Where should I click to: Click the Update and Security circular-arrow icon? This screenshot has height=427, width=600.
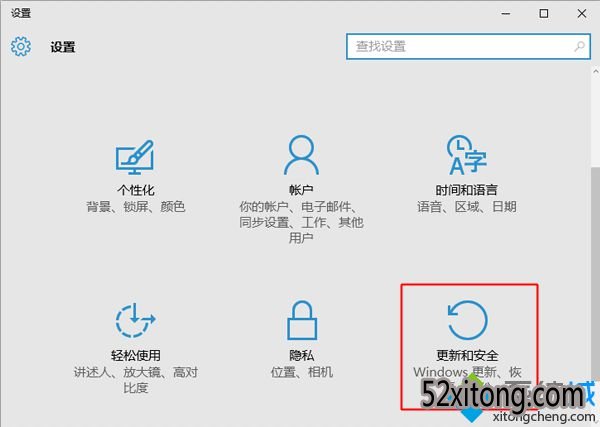coord(466,321)
